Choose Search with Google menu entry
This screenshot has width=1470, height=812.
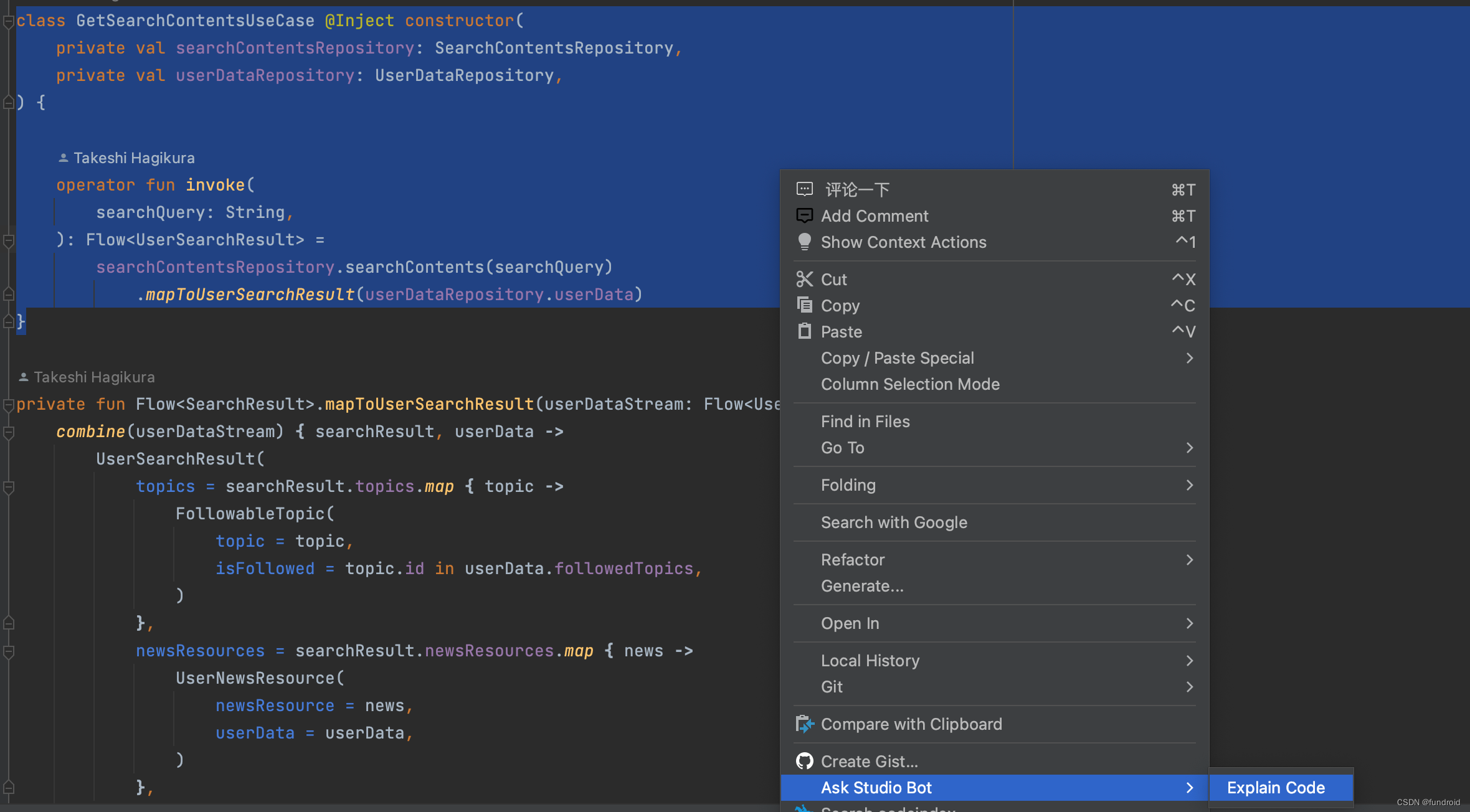(894, 522)
